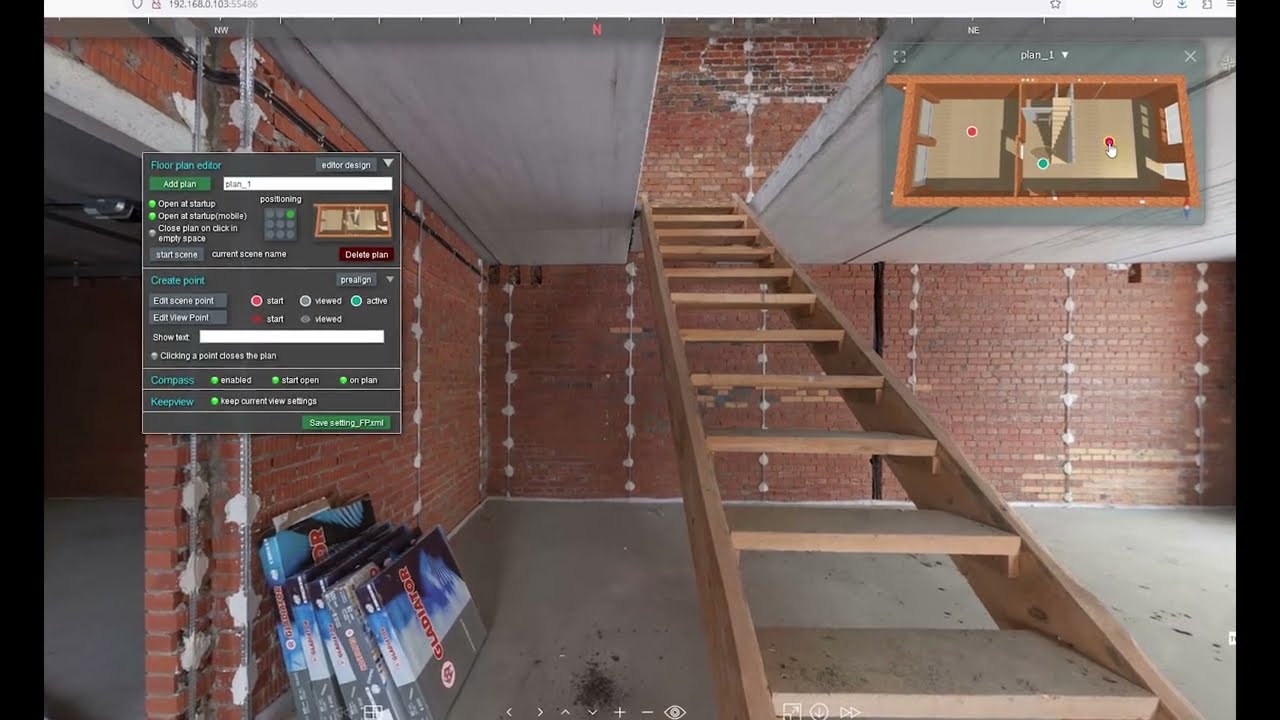Click the Delete plan button

tap(366, 255)
